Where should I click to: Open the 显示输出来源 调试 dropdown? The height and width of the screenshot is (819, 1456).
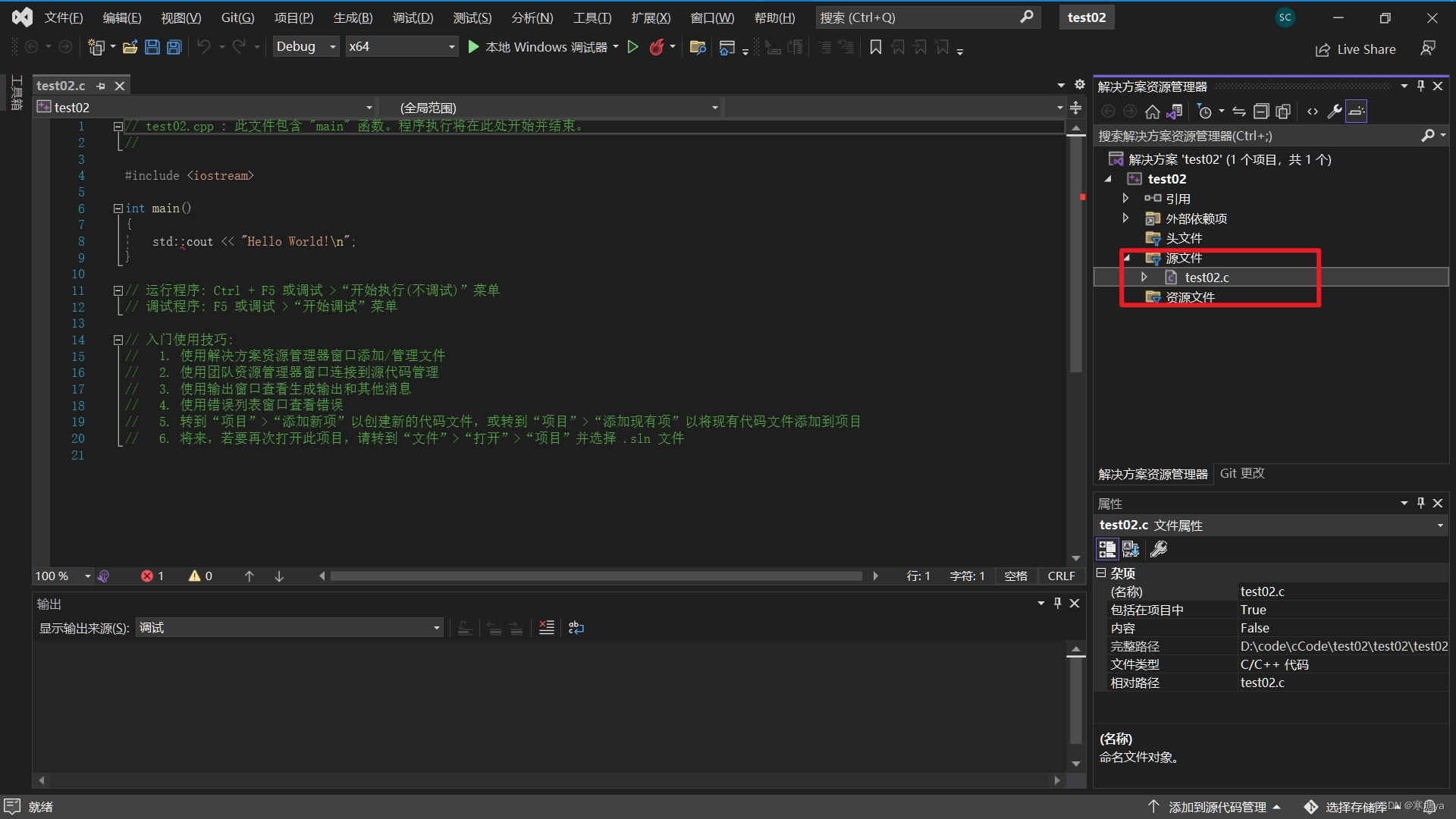pyautogui.click(x=290, y=628)
